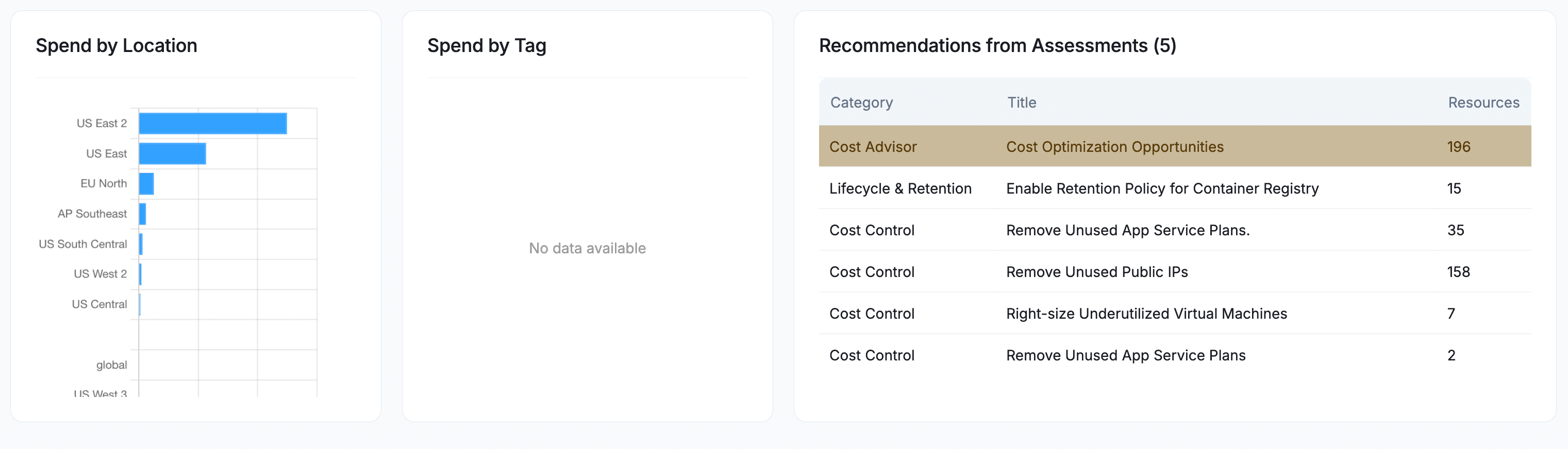
Task: Click the US East 2 spend bar
Action: (213, 122)
